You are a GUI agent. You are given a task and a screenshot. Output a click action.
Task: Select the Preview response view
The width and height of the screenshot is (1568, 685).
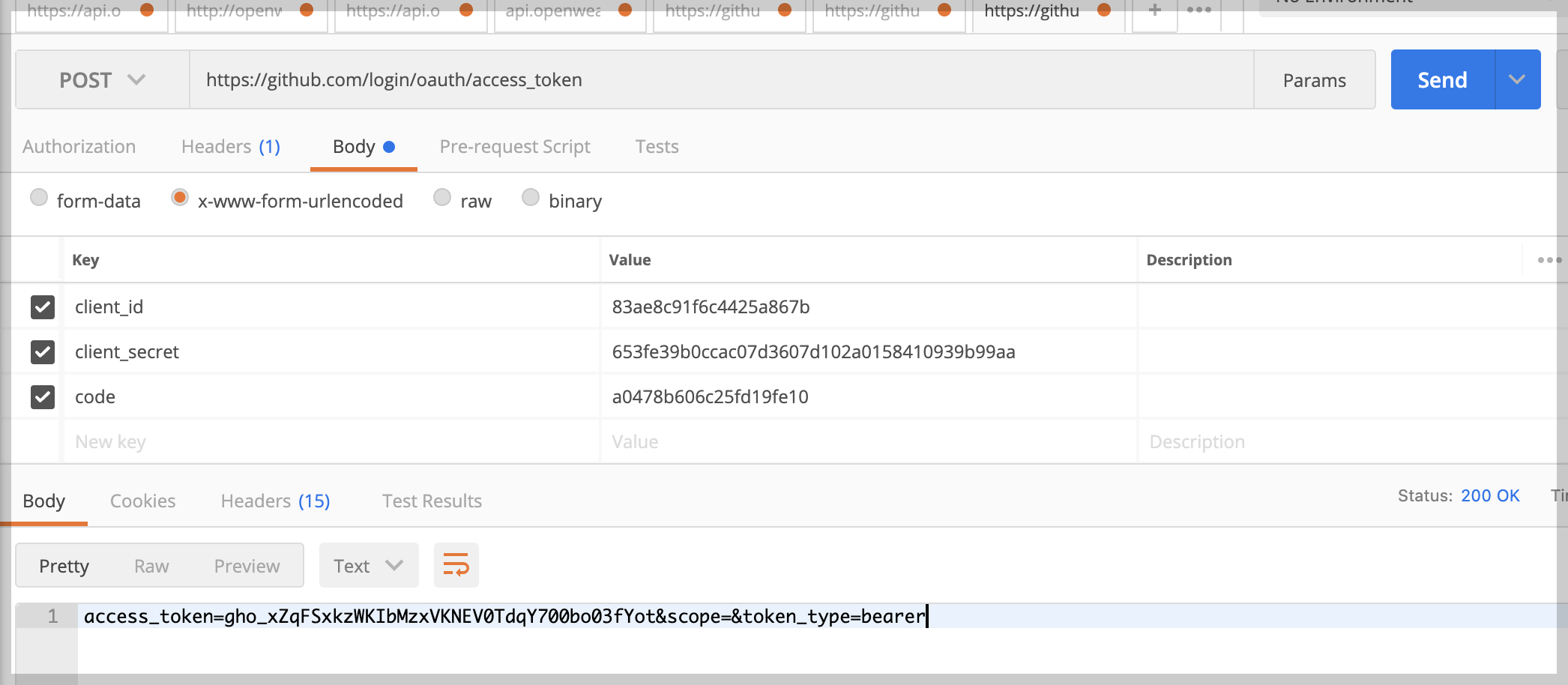pos(247,566)
